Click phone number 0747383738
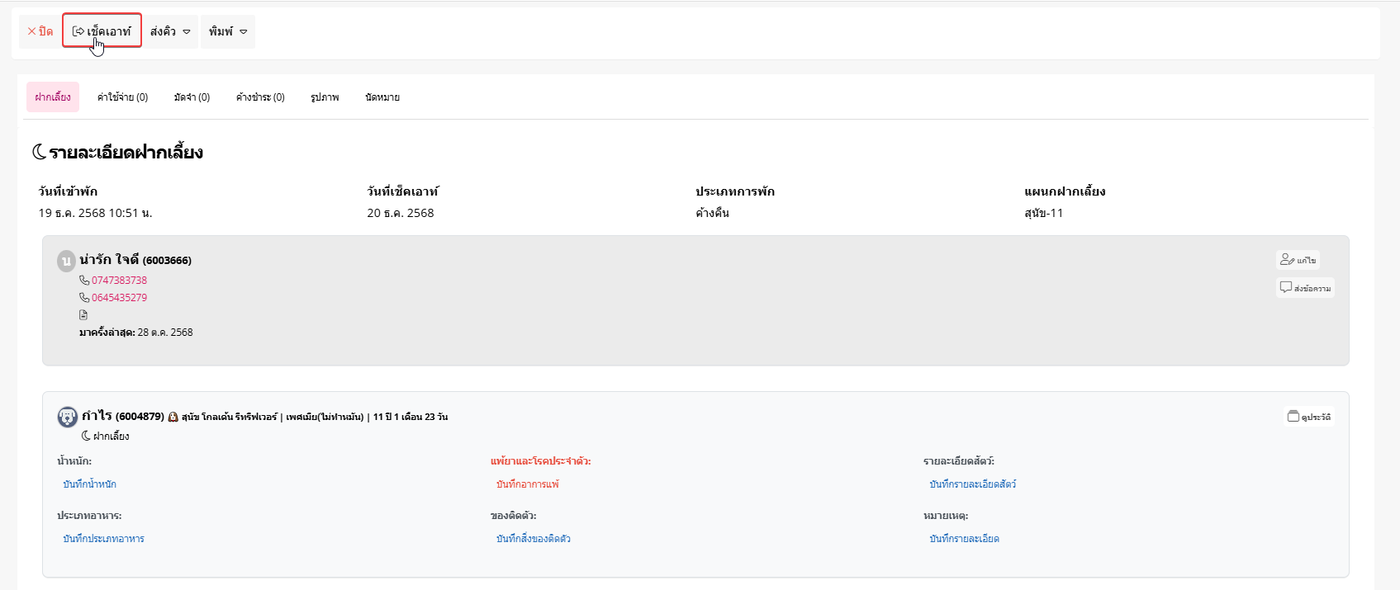This screenshot has height=590, width=1400. click(119, 280)
